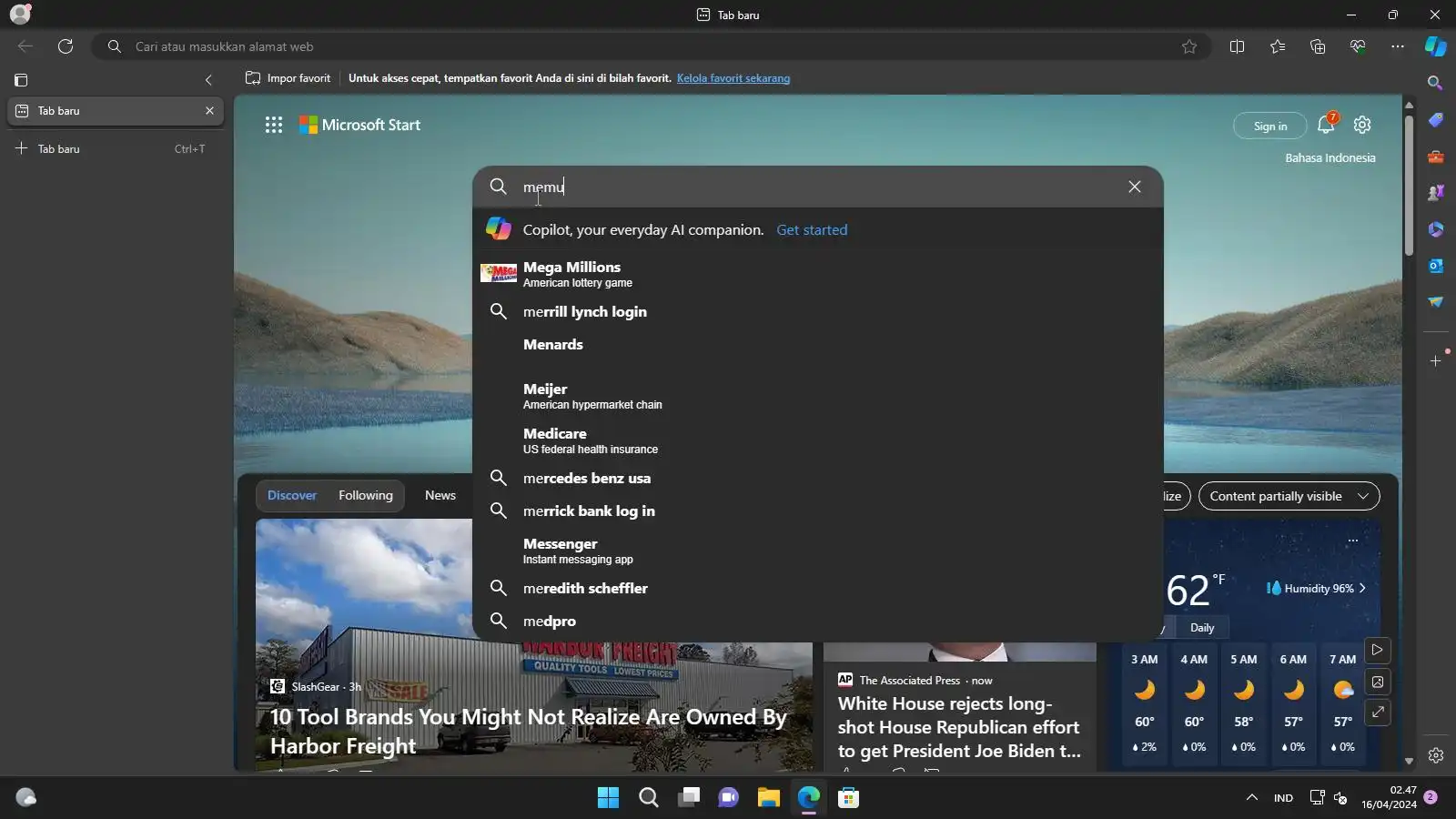Open the Windows Start menu
This screenshot has width=1456, height=819.
coord(608,798)
